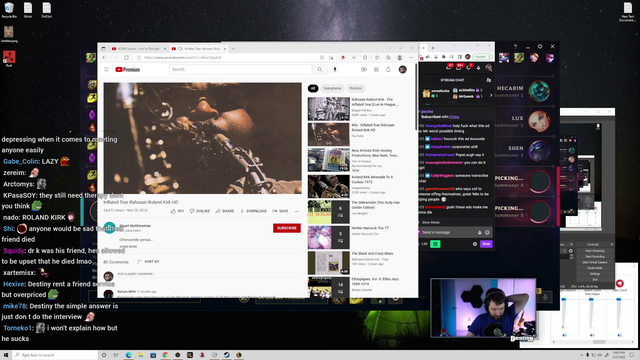Select the Related filter chip
Screen dimensions: 640x360
point(356,88)
